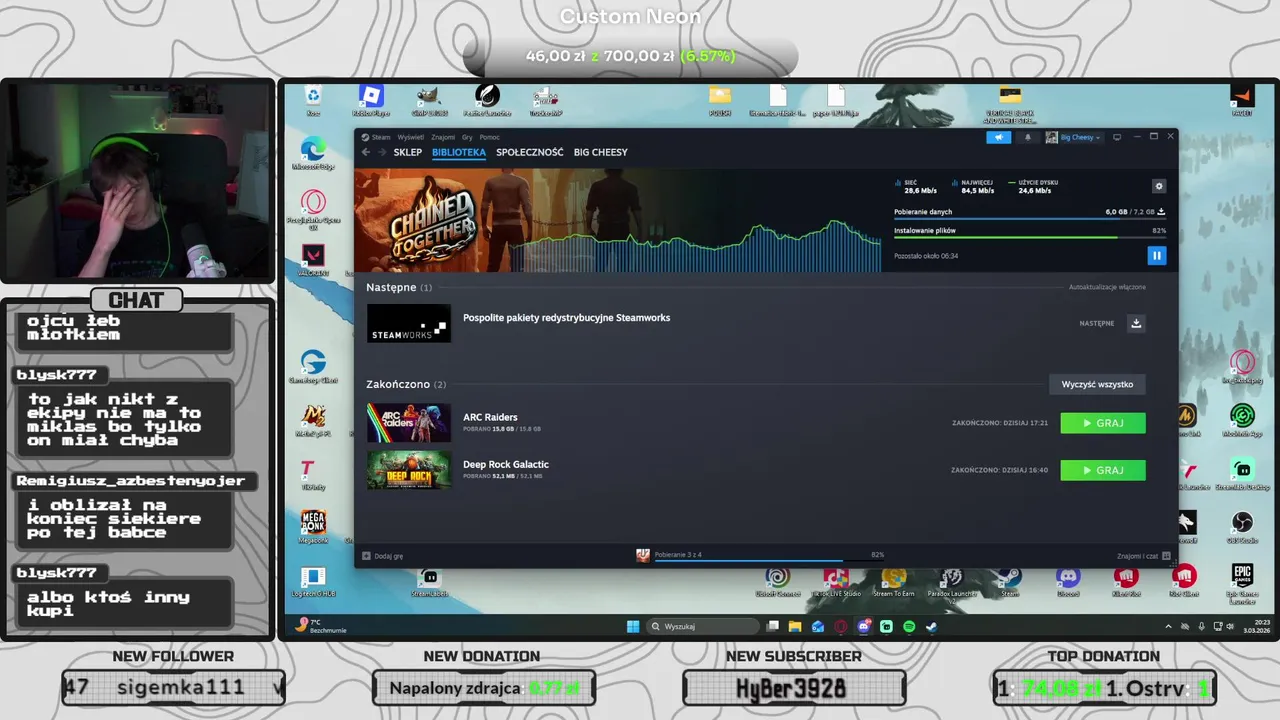Viewport: 1280px width, 720px height.
Task: Open the Windows Start menu
Action: 632,627
